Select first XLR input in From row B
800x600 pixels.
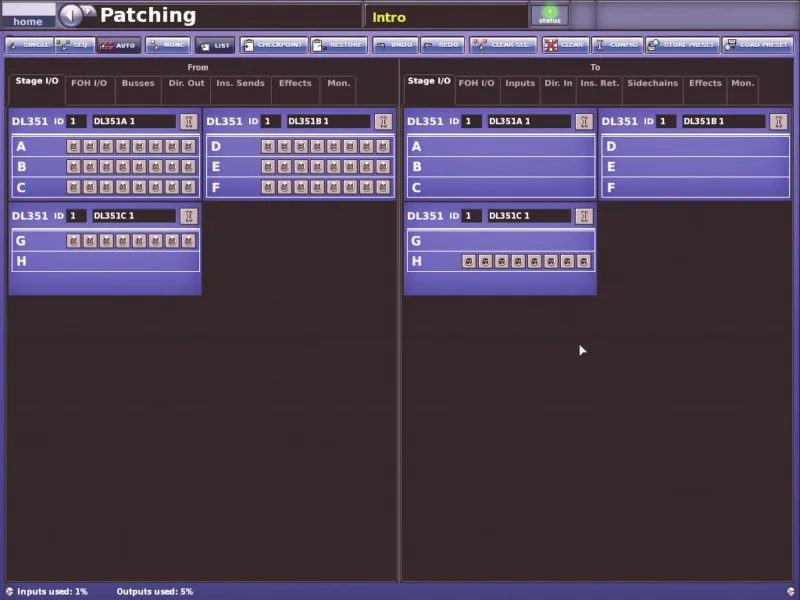[73, 167]
